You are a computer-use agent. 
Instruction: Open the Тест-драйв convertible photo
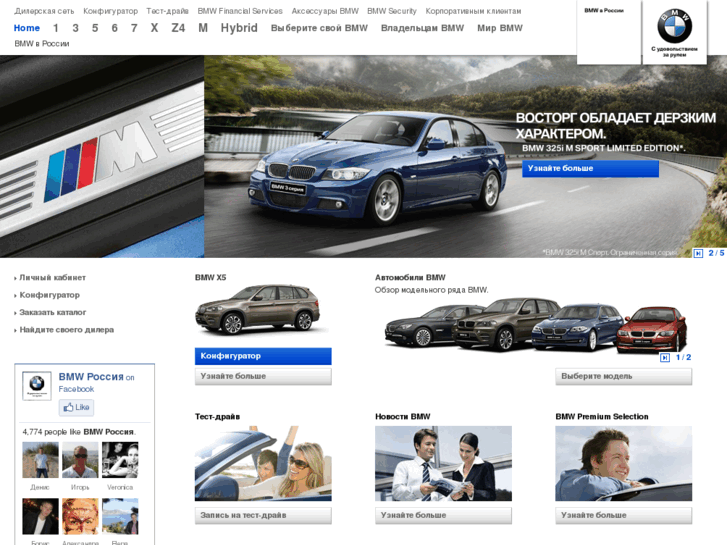click(263, 463)
